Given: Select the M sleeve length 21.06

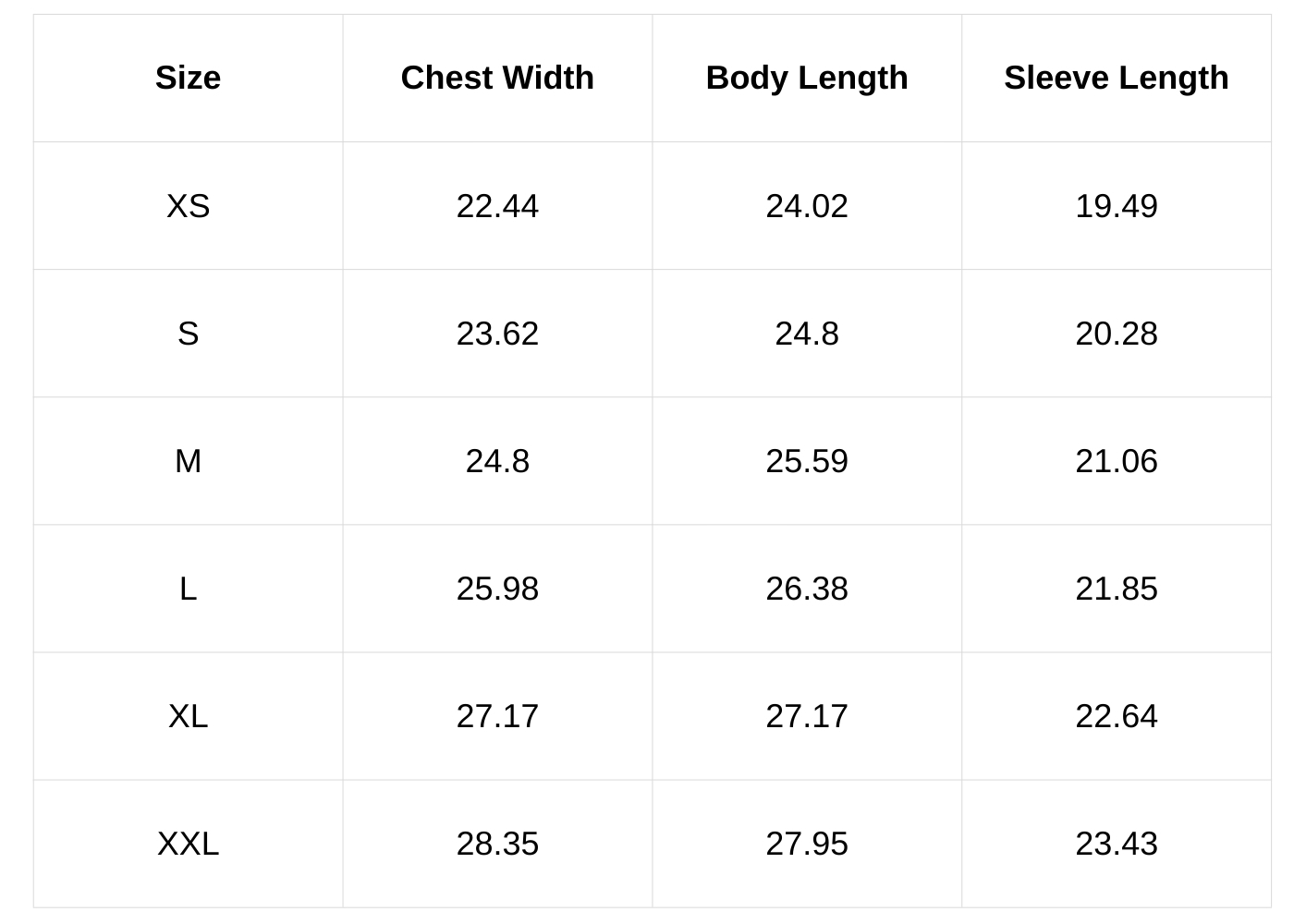Looking at the screenshot, I should 1117,460.
